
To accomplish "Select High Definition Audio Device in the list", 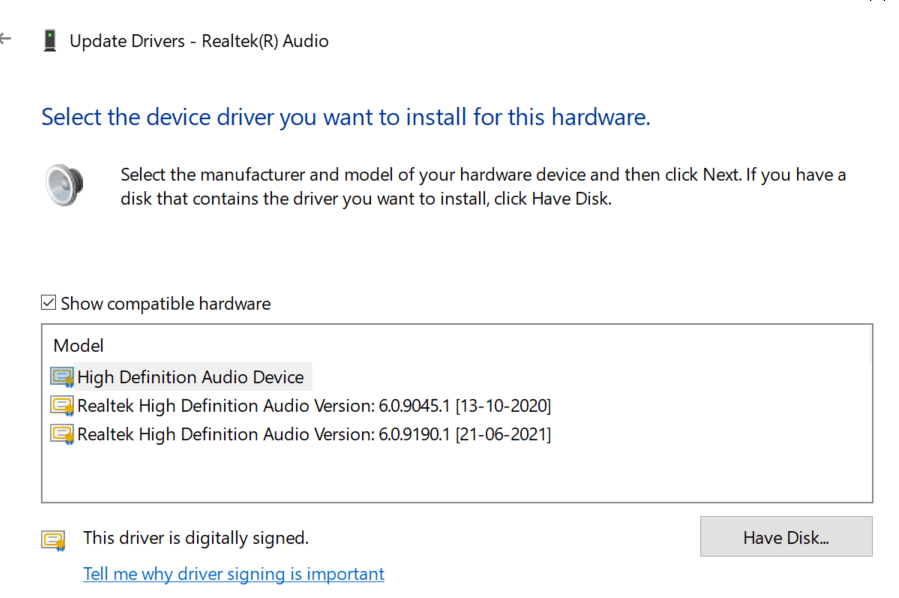I will click(190, 377).
